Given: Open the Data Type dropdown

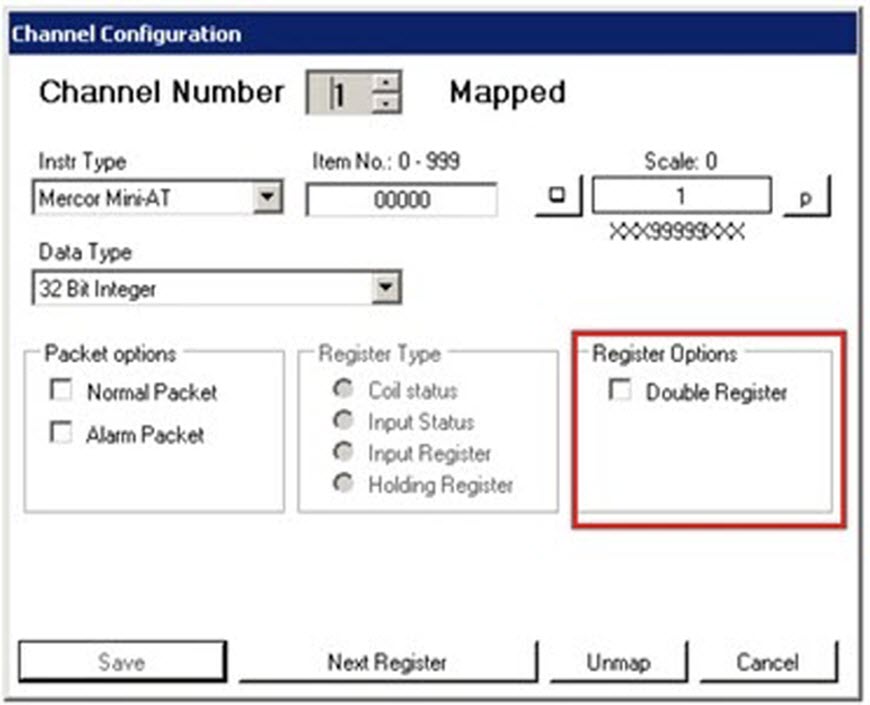Looking at the screenshot, I should [x=386, y=286].
